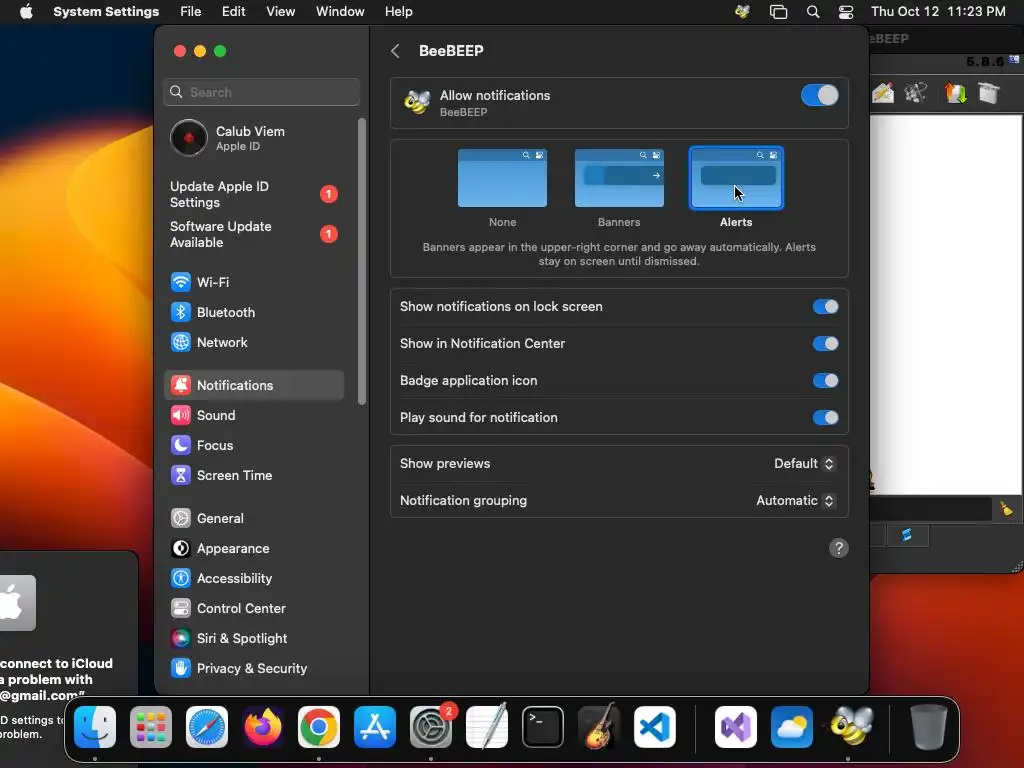Toggle Show notifications on lock screen
The image size is (1024, 768).
825,307
